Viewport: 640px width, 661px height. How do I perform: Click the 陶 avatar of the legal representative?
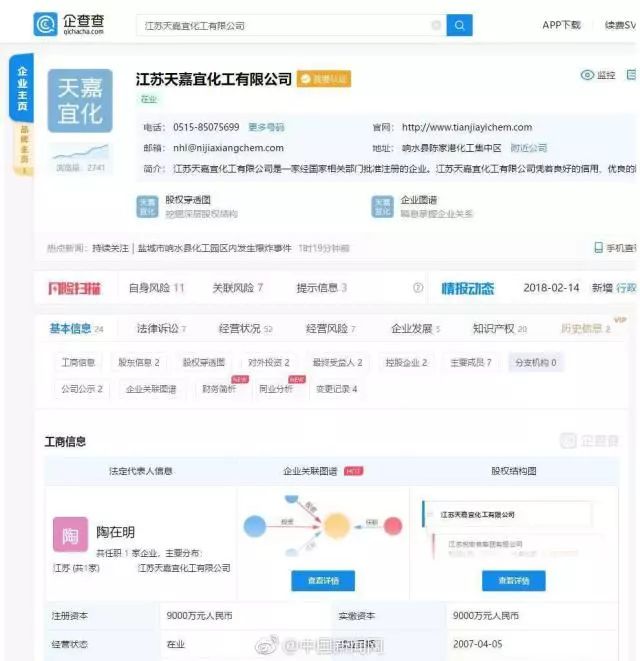click(x=70, y=533)
